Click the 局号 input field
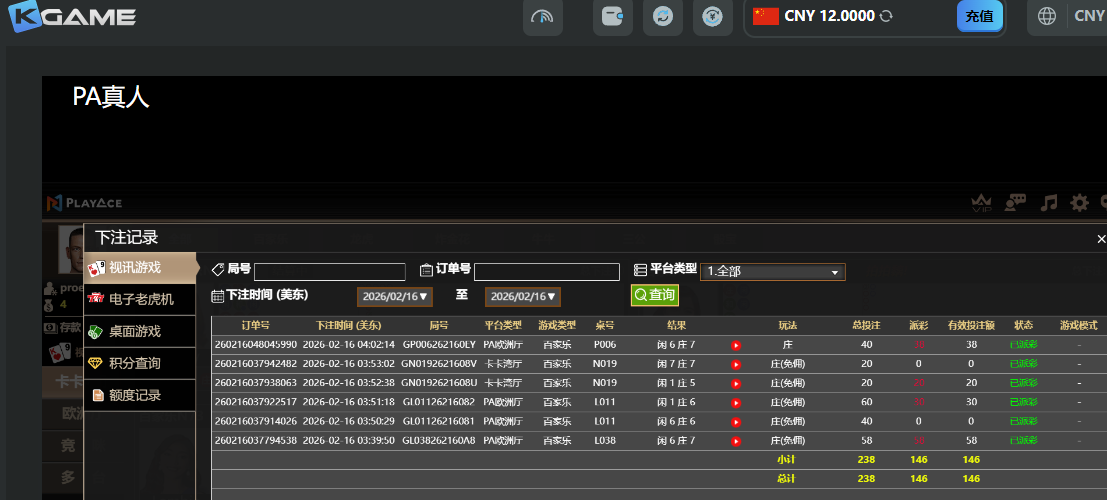Screen dimensions: 1107x500 pyautogui.click(x=330, y=272)
